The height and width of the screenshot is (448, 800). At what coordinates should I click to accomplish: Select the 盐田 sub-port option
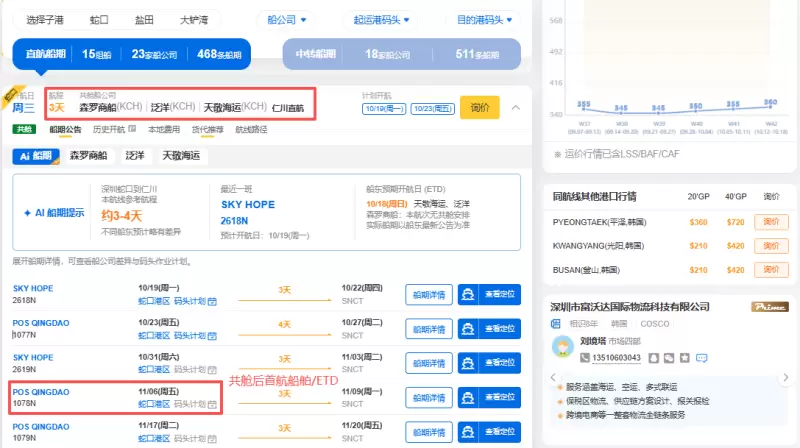(144, 20)
